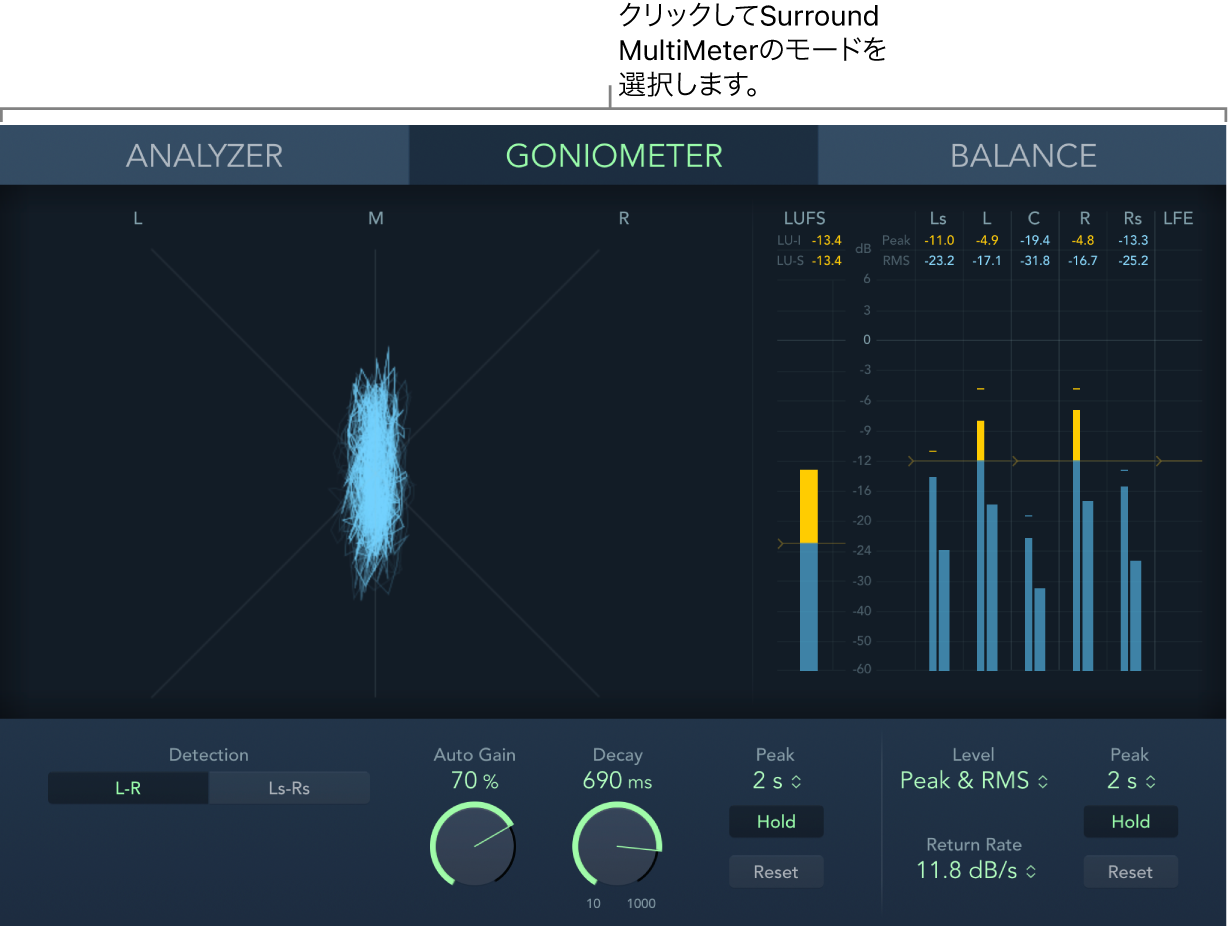Click the Auto Gain 70 % value field

[474, 781]
